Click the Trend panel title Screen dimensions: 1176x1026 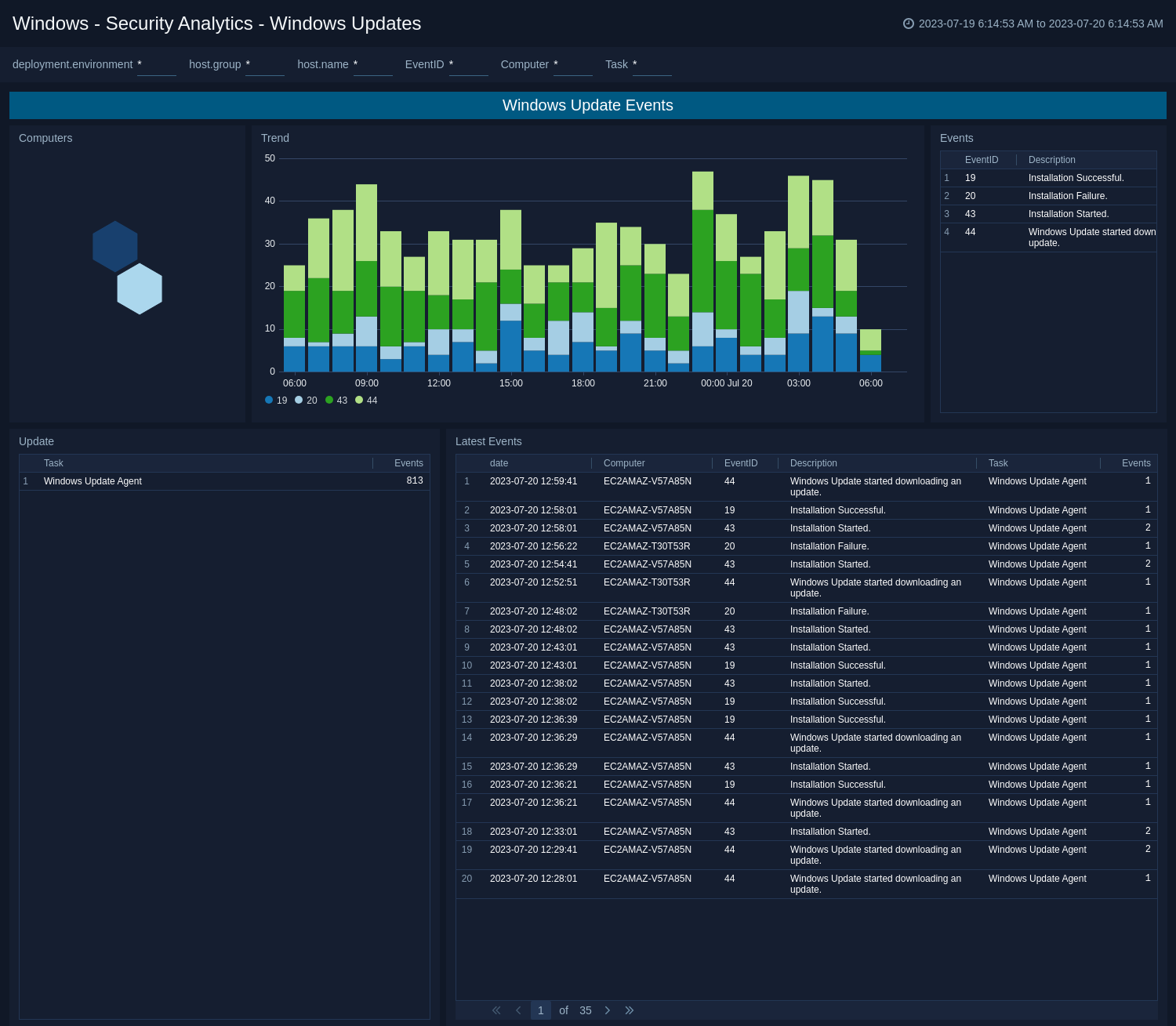tap(275, 138)
